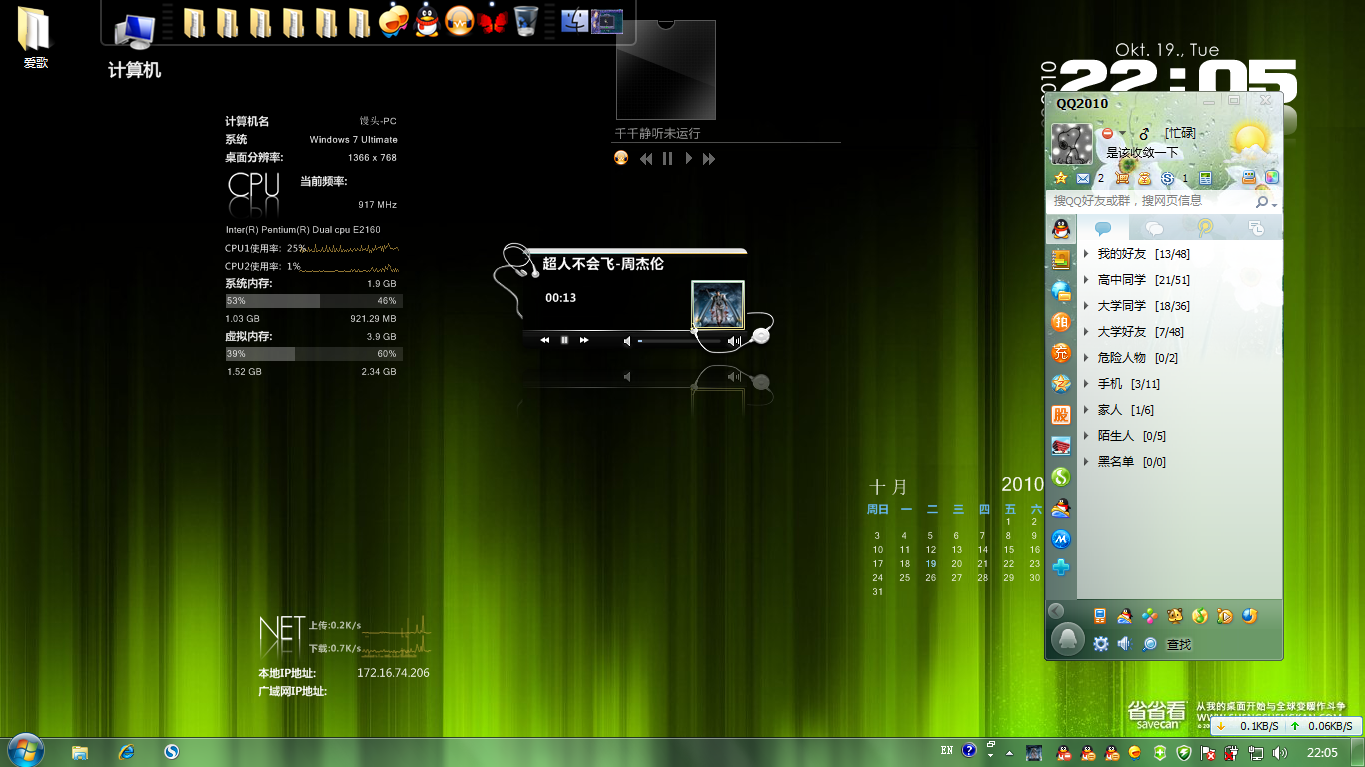This screenshot has height=767, width=1365.
Task: Open the QQ Live play icon in bottom bar
Action: pos(1224,616)
